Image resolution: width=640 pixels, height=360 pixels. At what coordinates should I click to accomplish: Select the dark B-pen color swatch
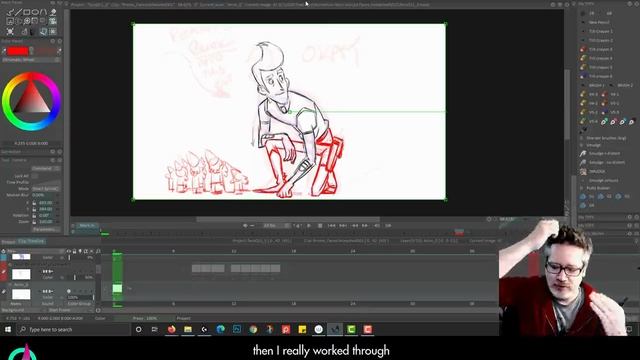[45, 51]
